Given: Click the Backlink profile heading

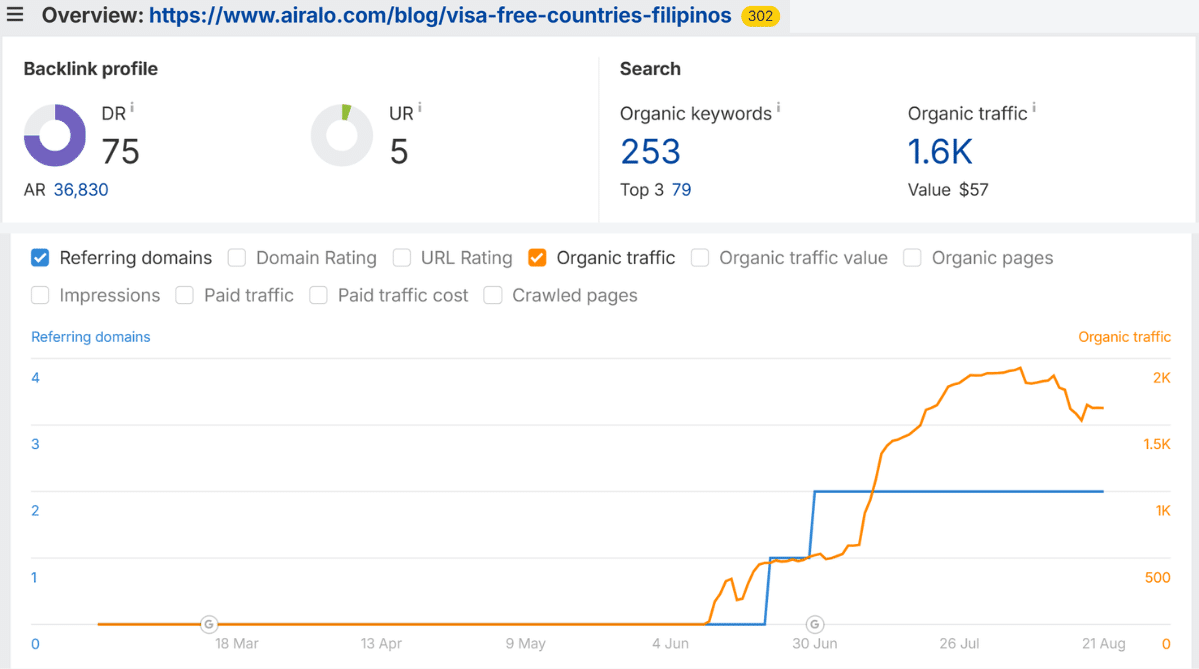Looking at the screenshot, I should click(90, 69).
